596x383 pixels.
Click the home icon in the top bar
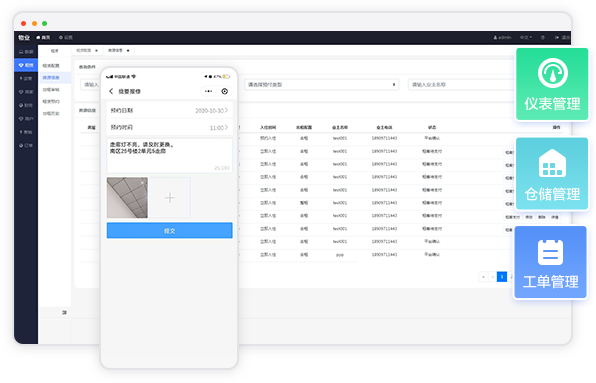(x=38, y=37)
